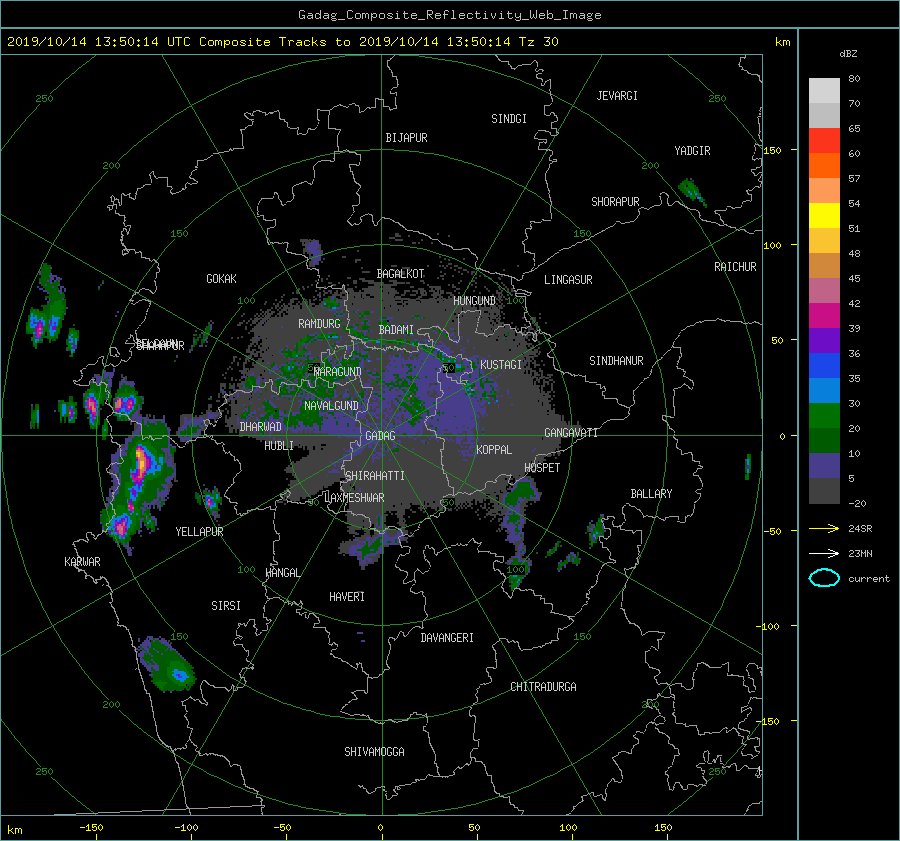This screenshot has height=841, width=900.
Task: Click the YELLAPUR city label
Action: [199, 532]
